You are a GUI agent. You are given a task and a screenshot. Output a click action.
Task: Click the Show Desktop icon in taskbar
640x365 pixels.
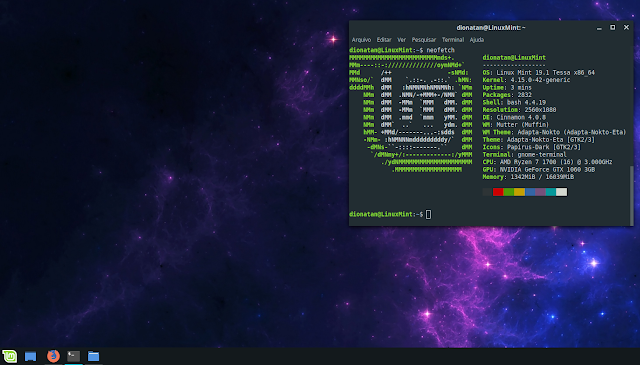coord(31,356)
